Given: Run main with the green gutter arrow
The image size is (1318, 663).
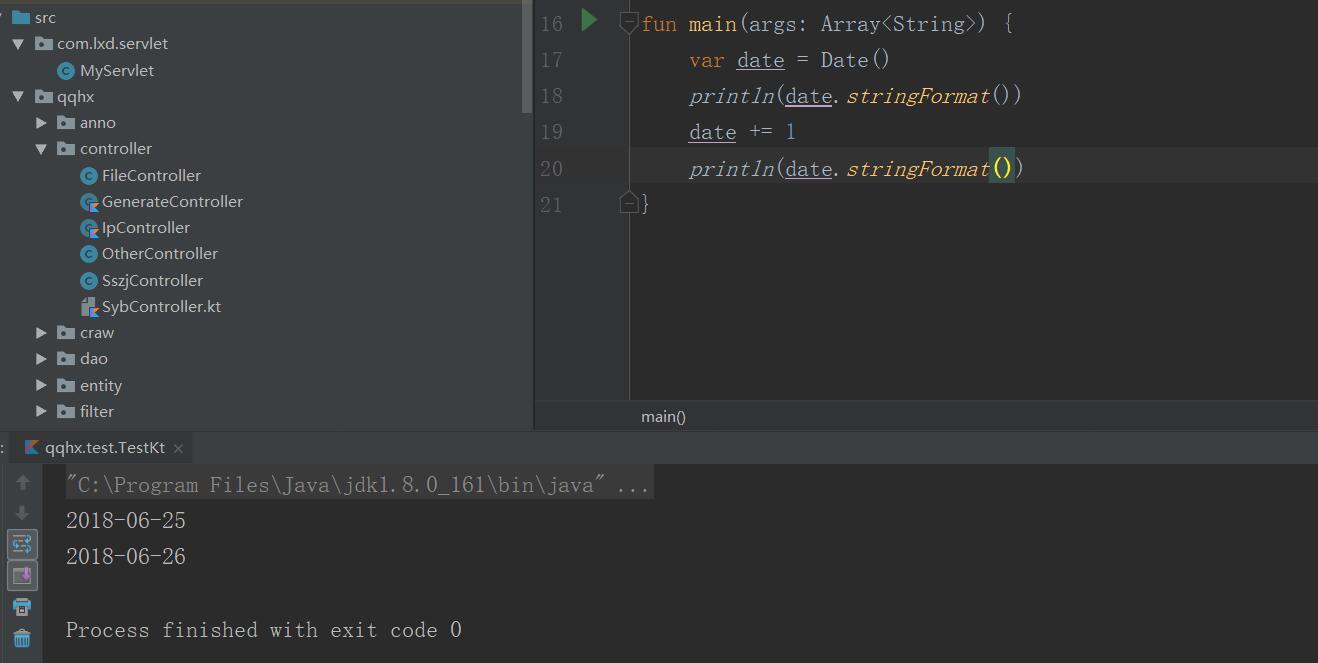Looking at the screenshot, I should tap(589, 20).
